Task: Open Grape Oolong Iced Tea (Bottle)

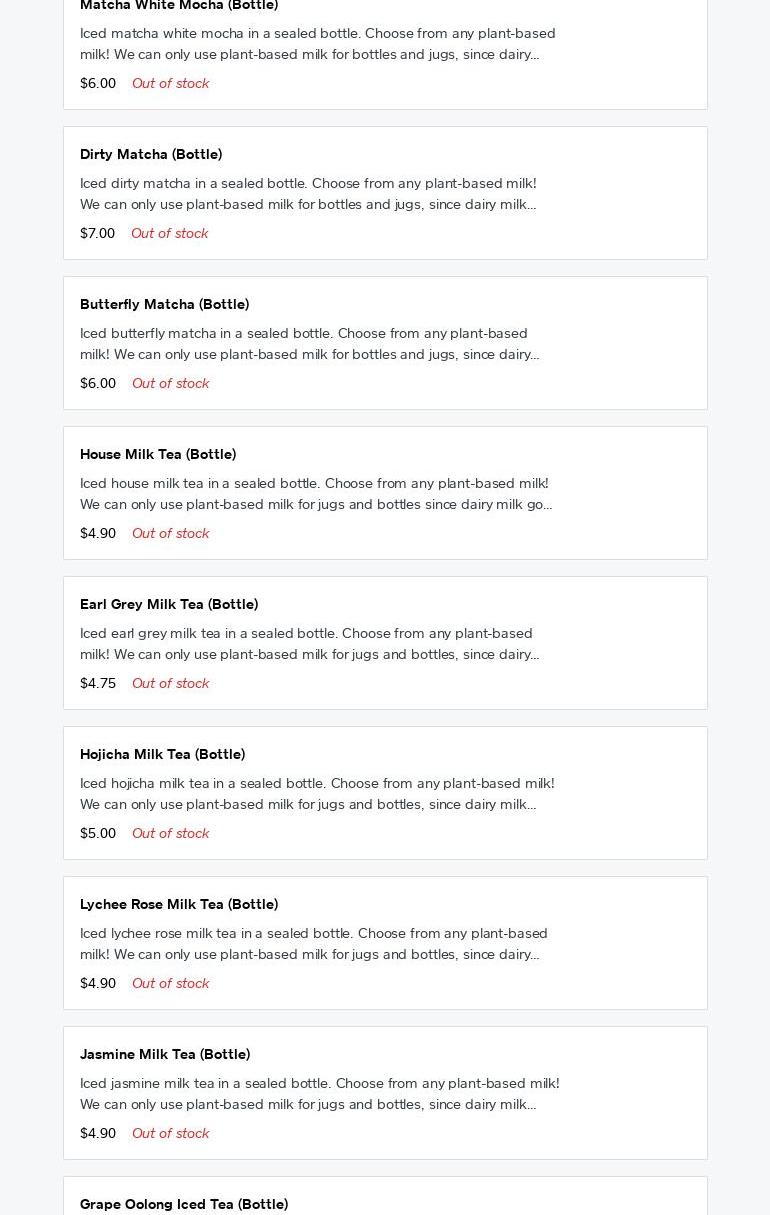Action: (184, 1204)
